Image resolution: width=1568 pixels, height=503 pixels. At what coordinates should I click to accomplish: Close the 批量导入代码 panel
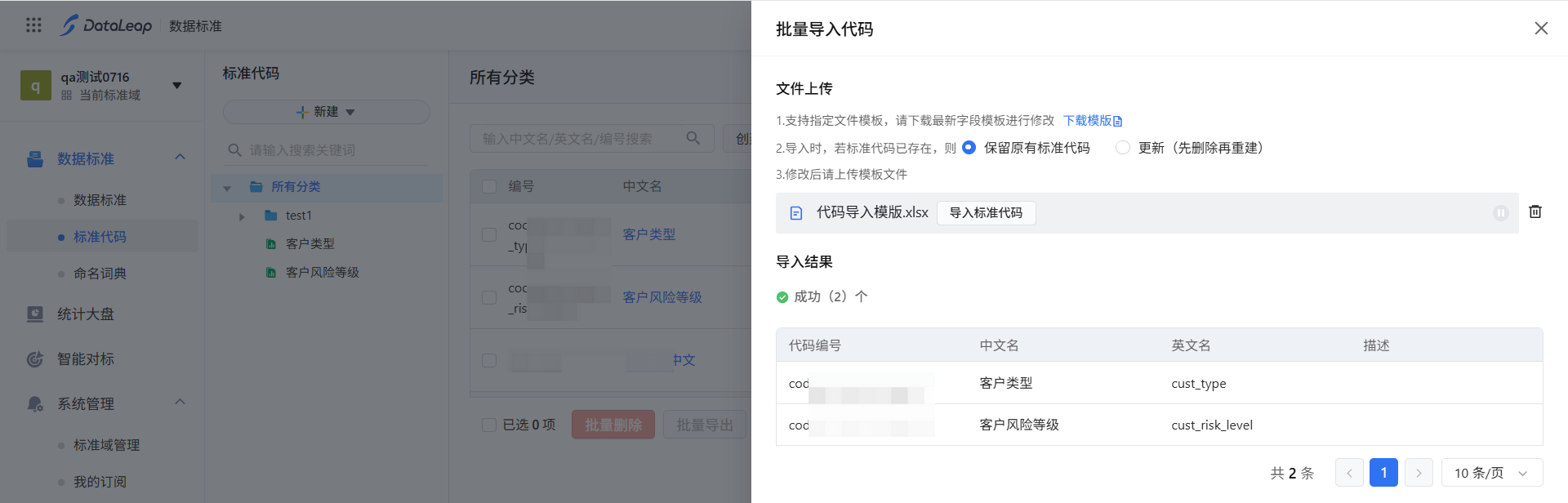pyautogui.click(x=1541, y=29)
